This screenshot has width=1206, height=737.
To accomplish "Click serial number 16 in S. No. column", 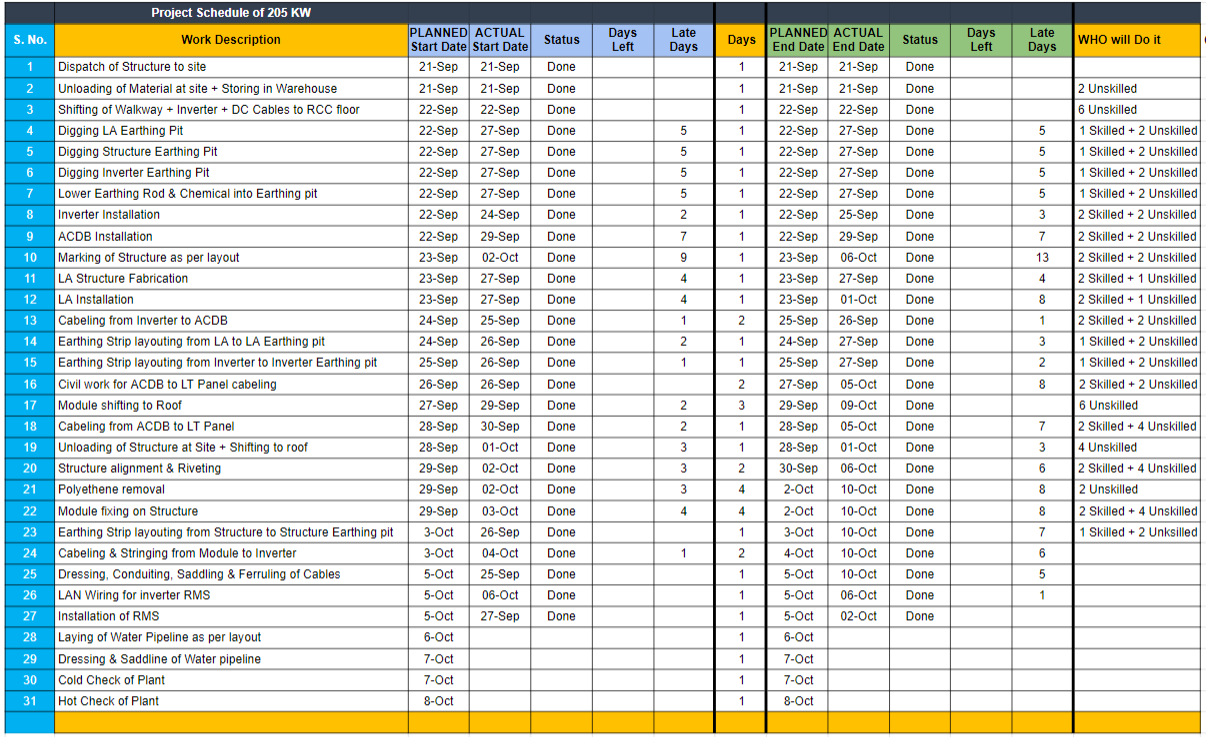I will tap(30, 384).
